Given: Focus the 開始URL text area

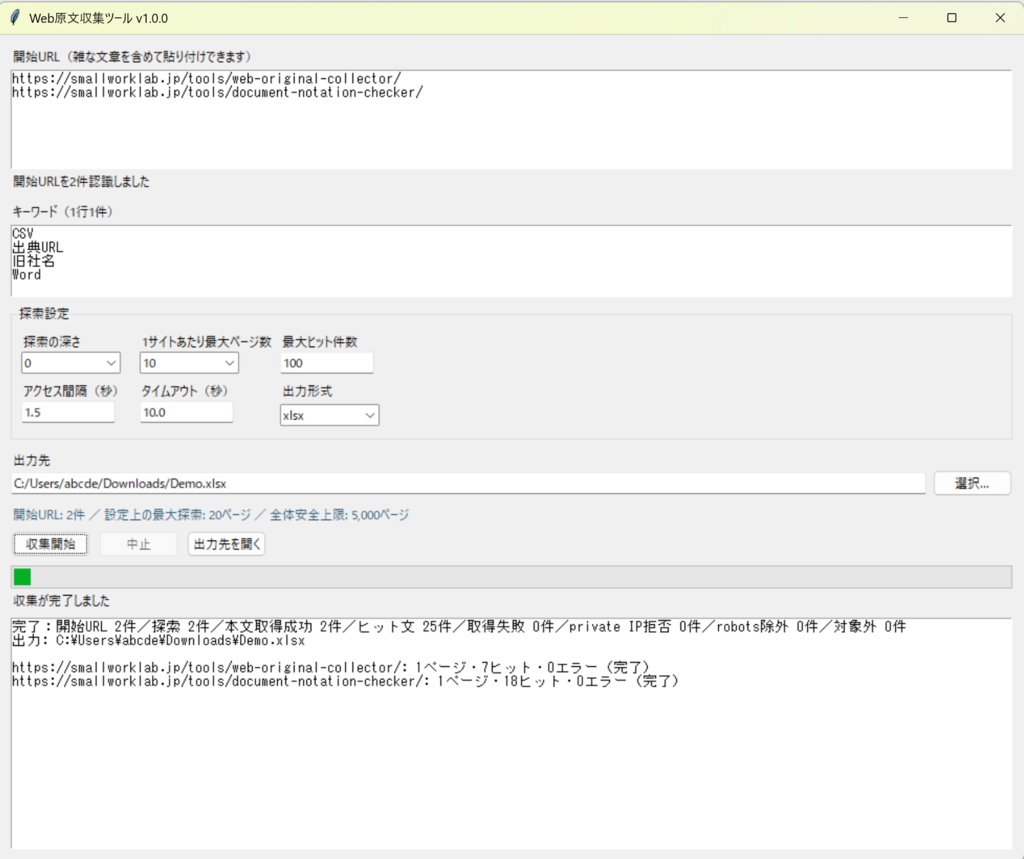Looking at the screenshot, I should [511, 119].
